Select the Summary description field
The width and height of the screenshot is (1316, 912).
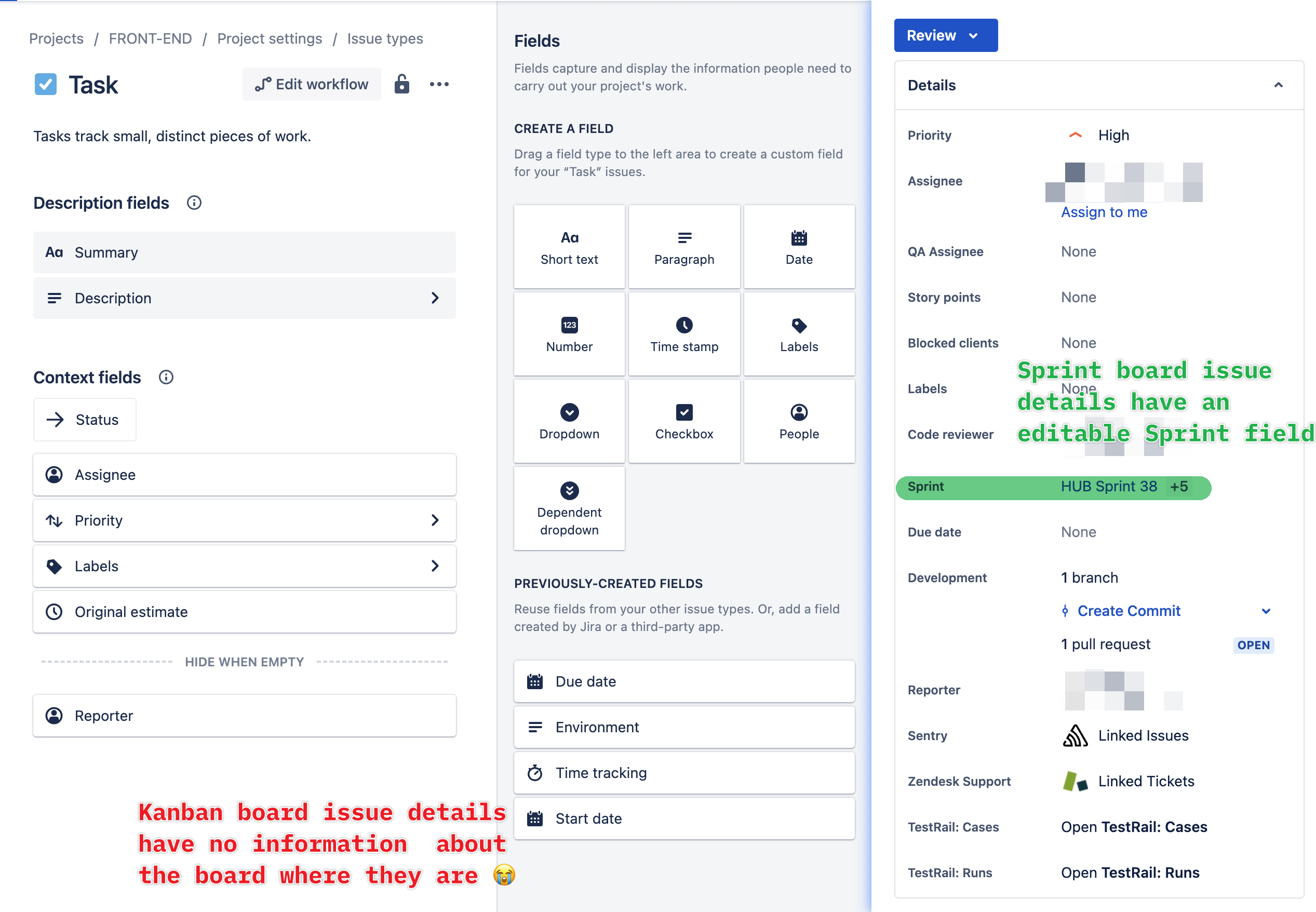click(244, 252)
